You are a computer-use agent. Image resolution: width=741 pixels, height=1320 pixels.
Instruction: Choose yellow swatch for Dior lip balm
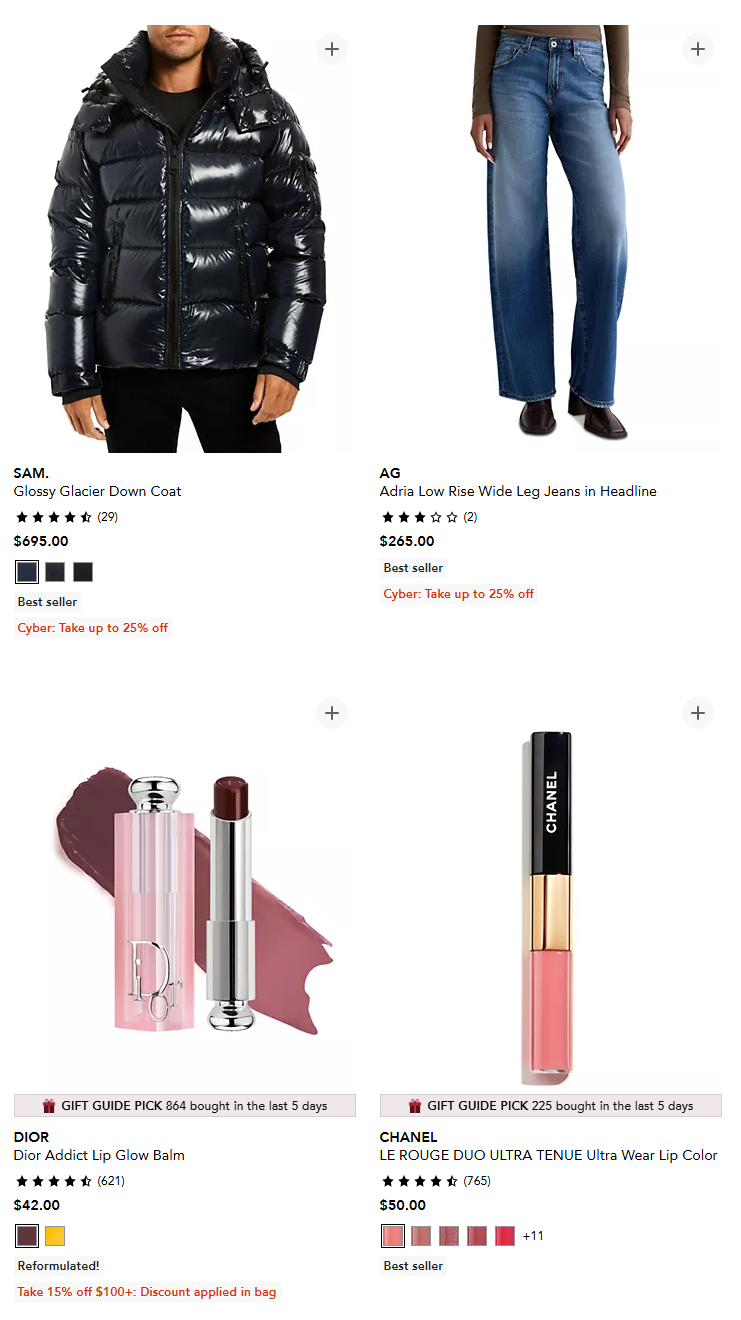click(55, 1236)
